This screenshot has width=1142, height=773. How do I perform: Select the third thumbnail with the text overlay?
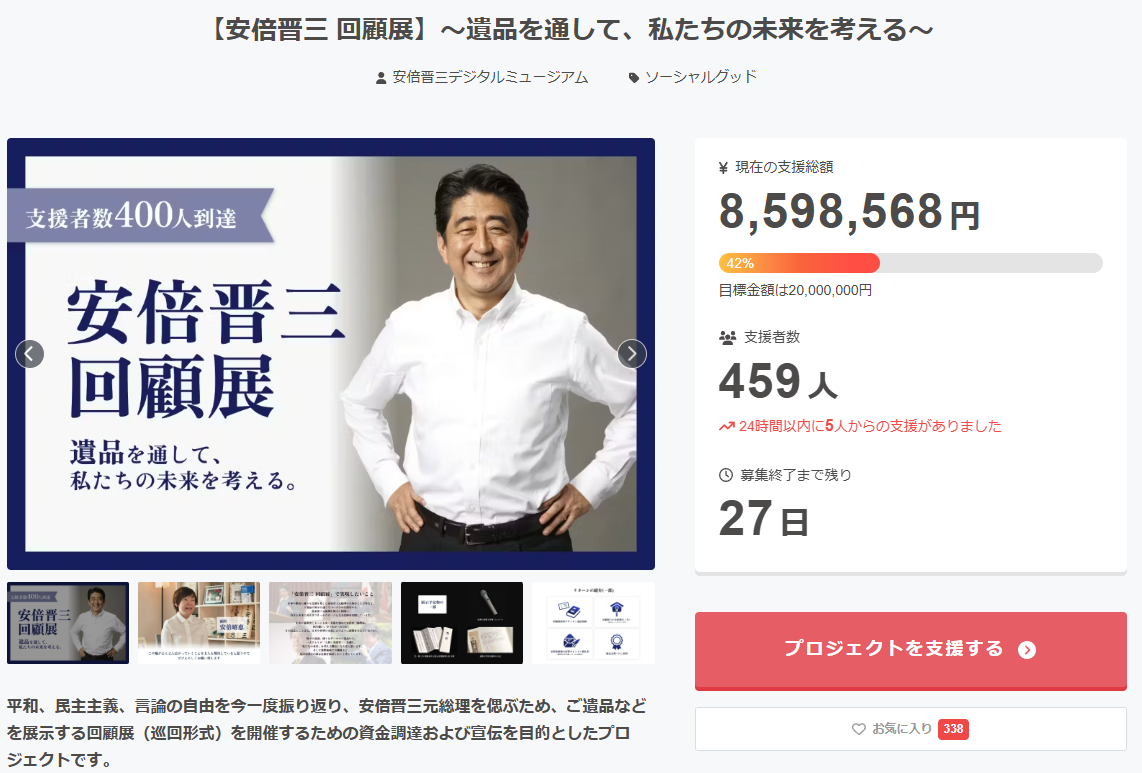tap(331, 623)
